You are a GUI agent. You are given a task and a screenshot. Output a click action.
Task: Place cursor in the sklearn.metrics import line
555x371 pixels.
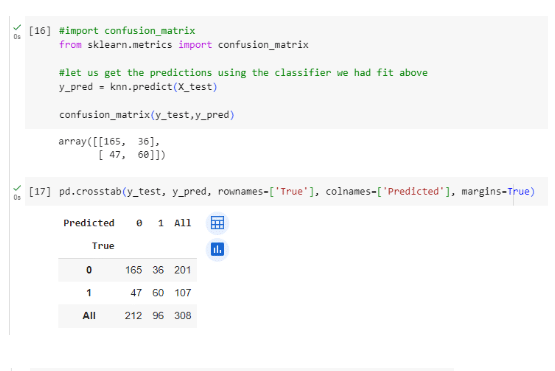[x=184, y=45]
